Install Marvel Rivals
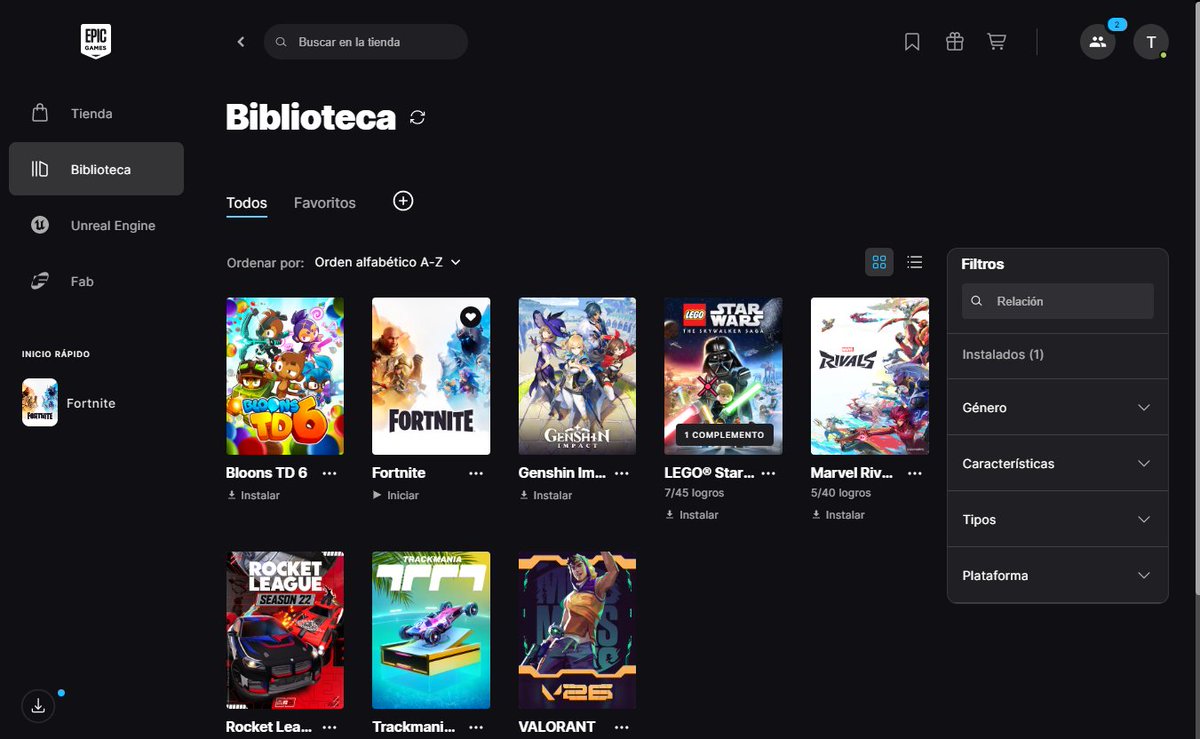Screen dimensions: 1200x739 [838, 515]
